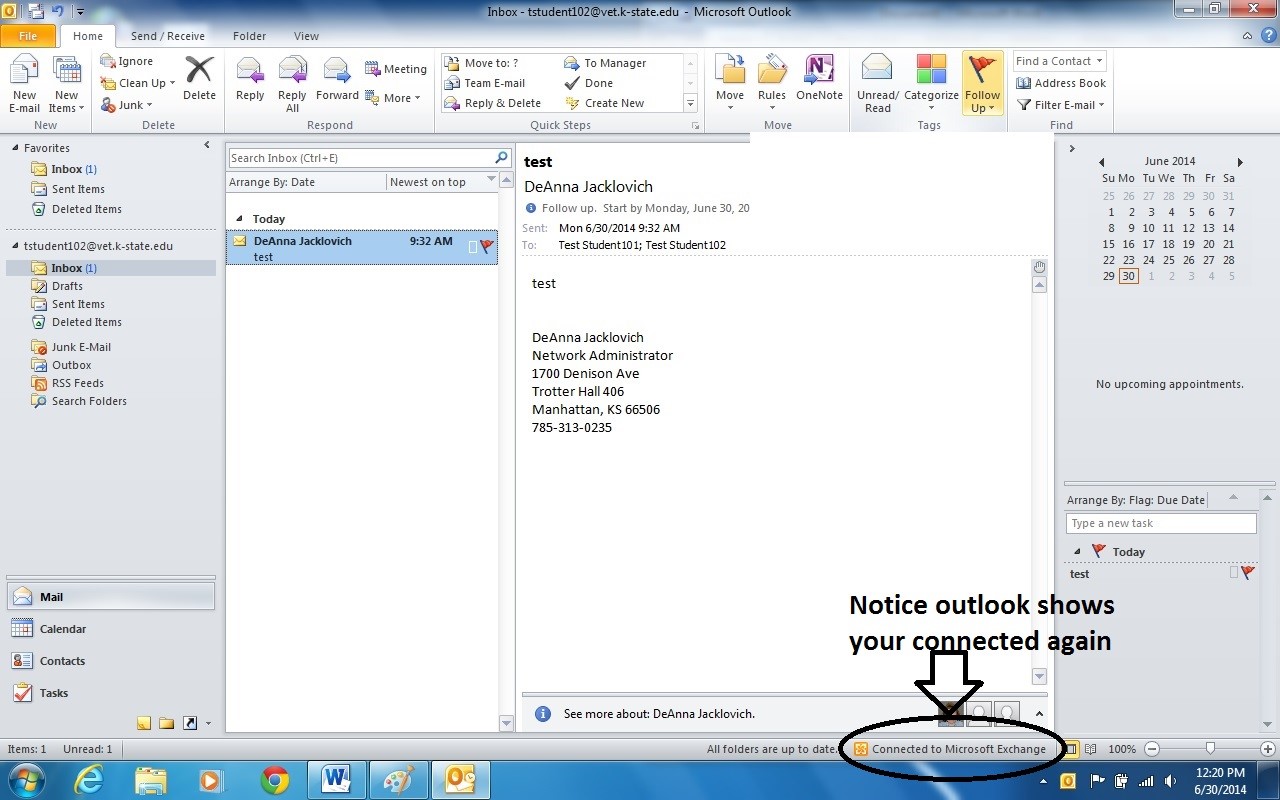Click category box on DeAnna Jacklovich message
Screen dimensions: 1280x800
point(473,246)
